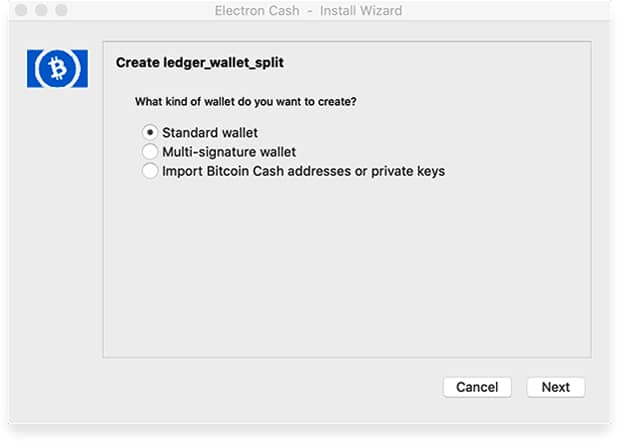
Task: Cancel the install wizard
Action: [477, 387]
